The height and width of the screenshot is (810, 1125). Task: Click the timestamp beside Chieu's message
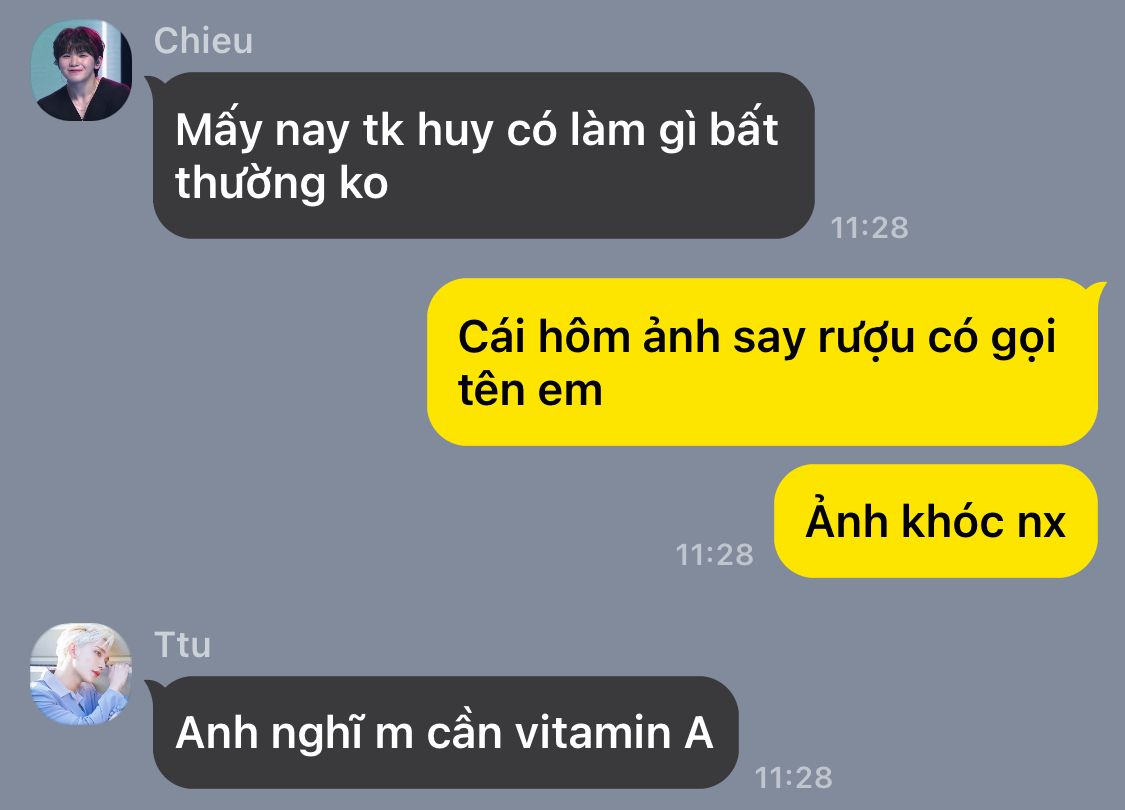tap(870, 228)
